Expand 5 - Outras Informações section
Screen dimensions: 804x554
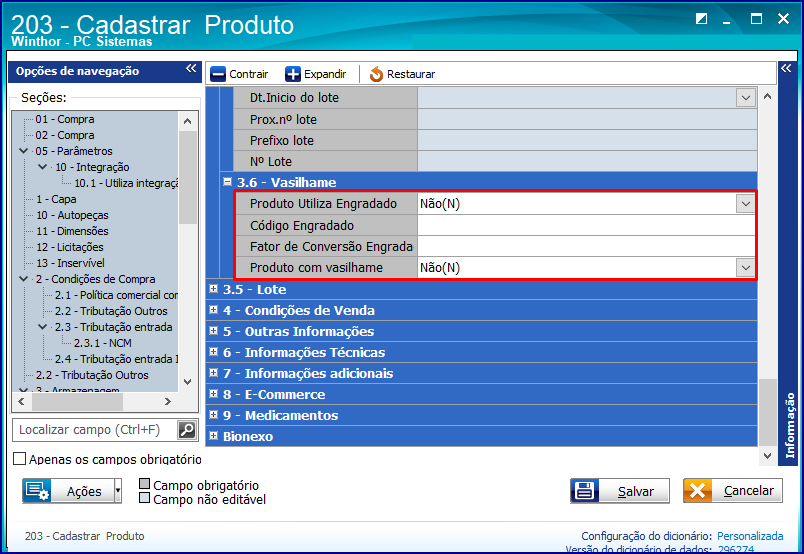click(214, 331)
